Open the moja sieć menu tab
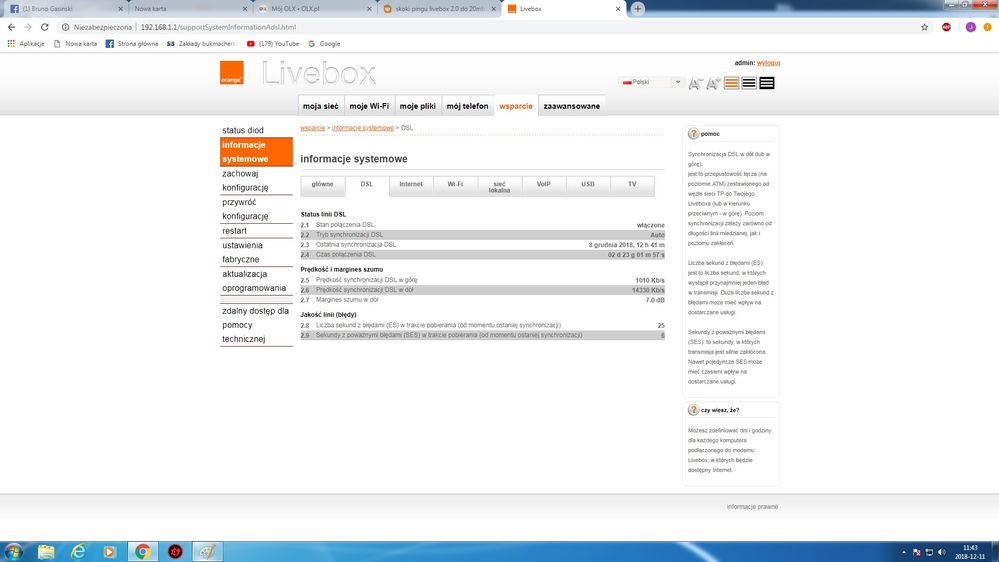 [321, 106]
